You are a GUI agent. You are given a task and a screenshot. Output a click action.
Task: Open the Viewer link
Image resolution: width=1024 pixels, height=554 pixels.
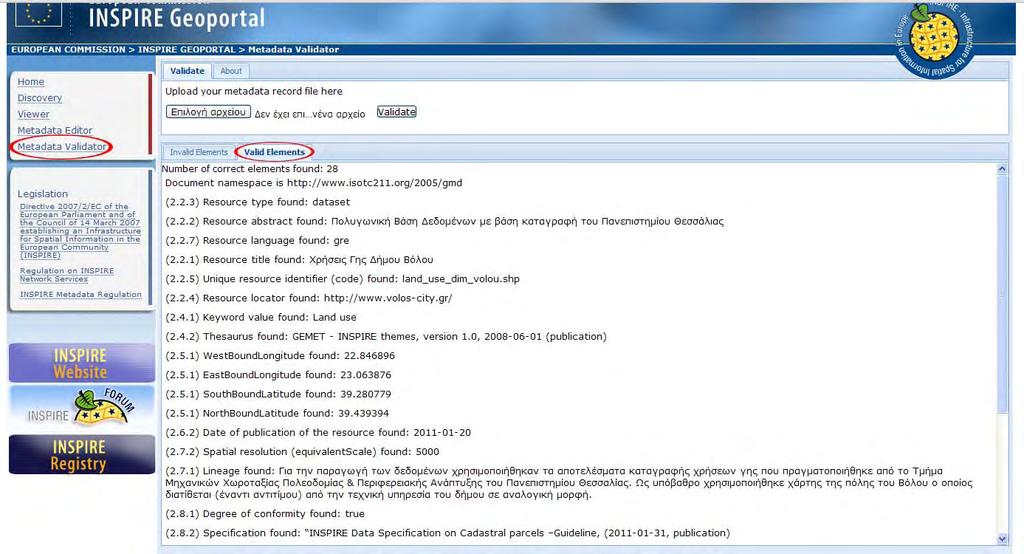click(x=33, y=114)
